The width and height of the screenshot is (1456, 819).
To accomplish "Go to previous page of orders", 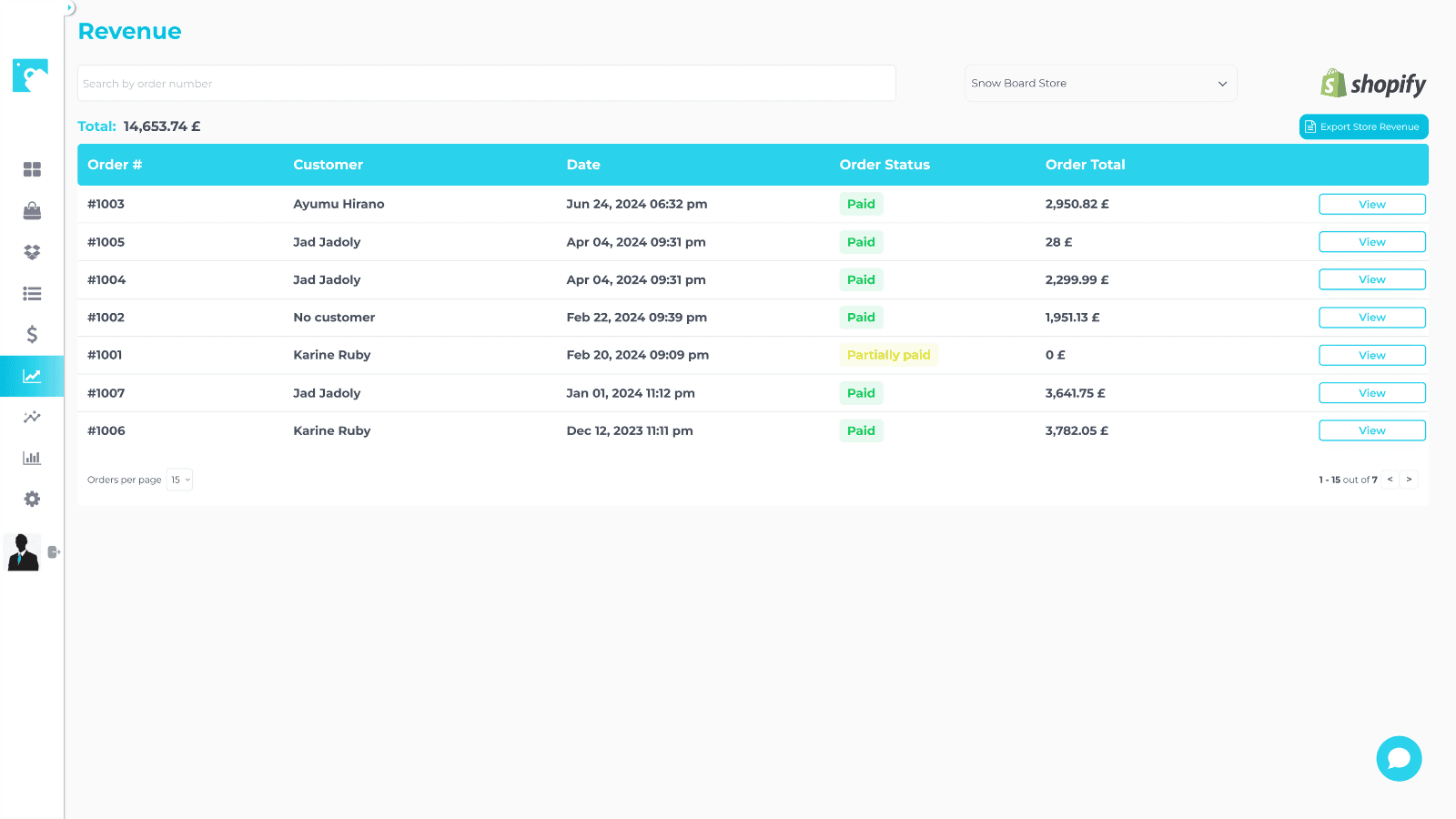I will click(1390, 480).
